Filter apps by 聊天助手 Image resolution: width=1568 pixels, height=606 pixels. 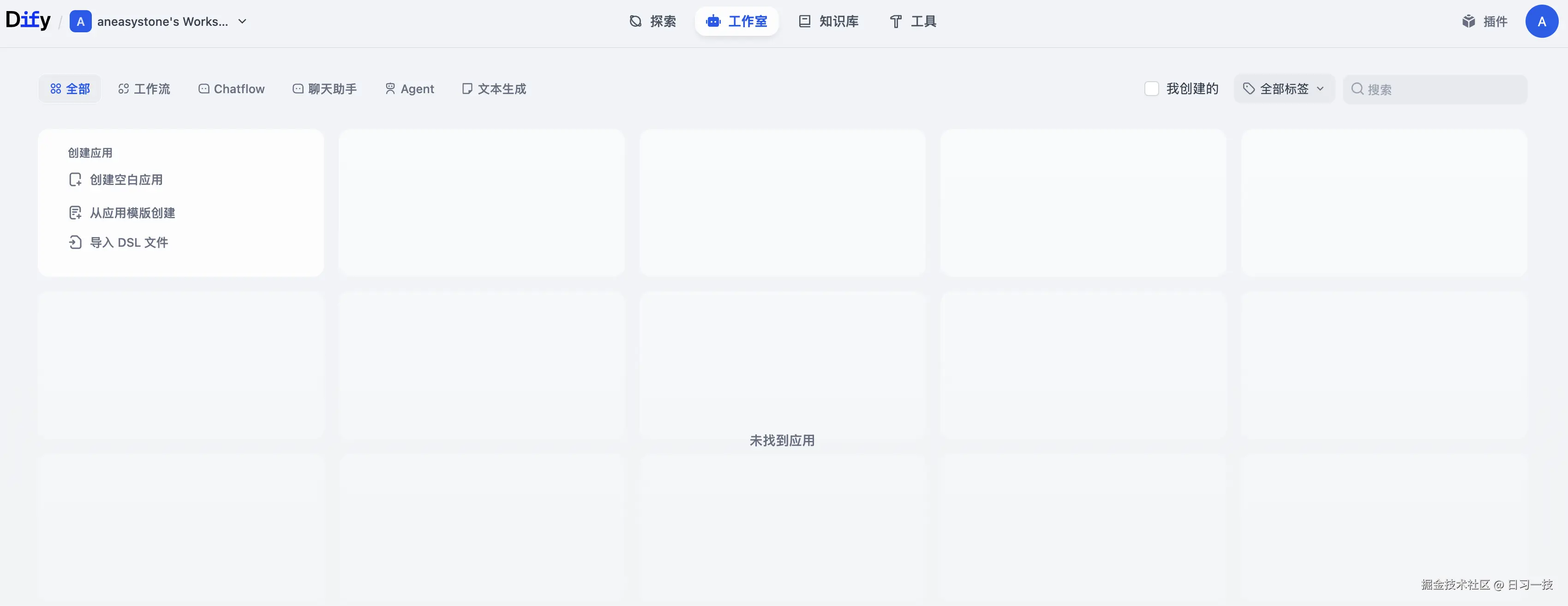(x=324, y=89)
